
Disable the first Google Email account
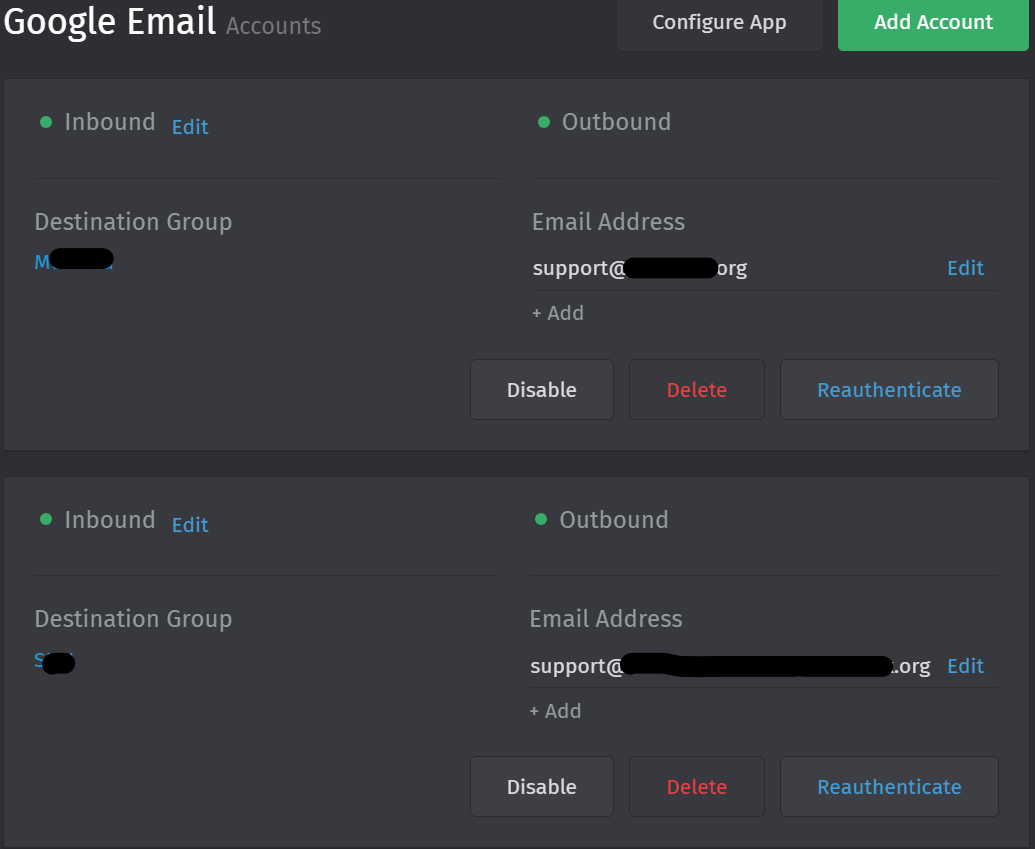click(541, 390)
